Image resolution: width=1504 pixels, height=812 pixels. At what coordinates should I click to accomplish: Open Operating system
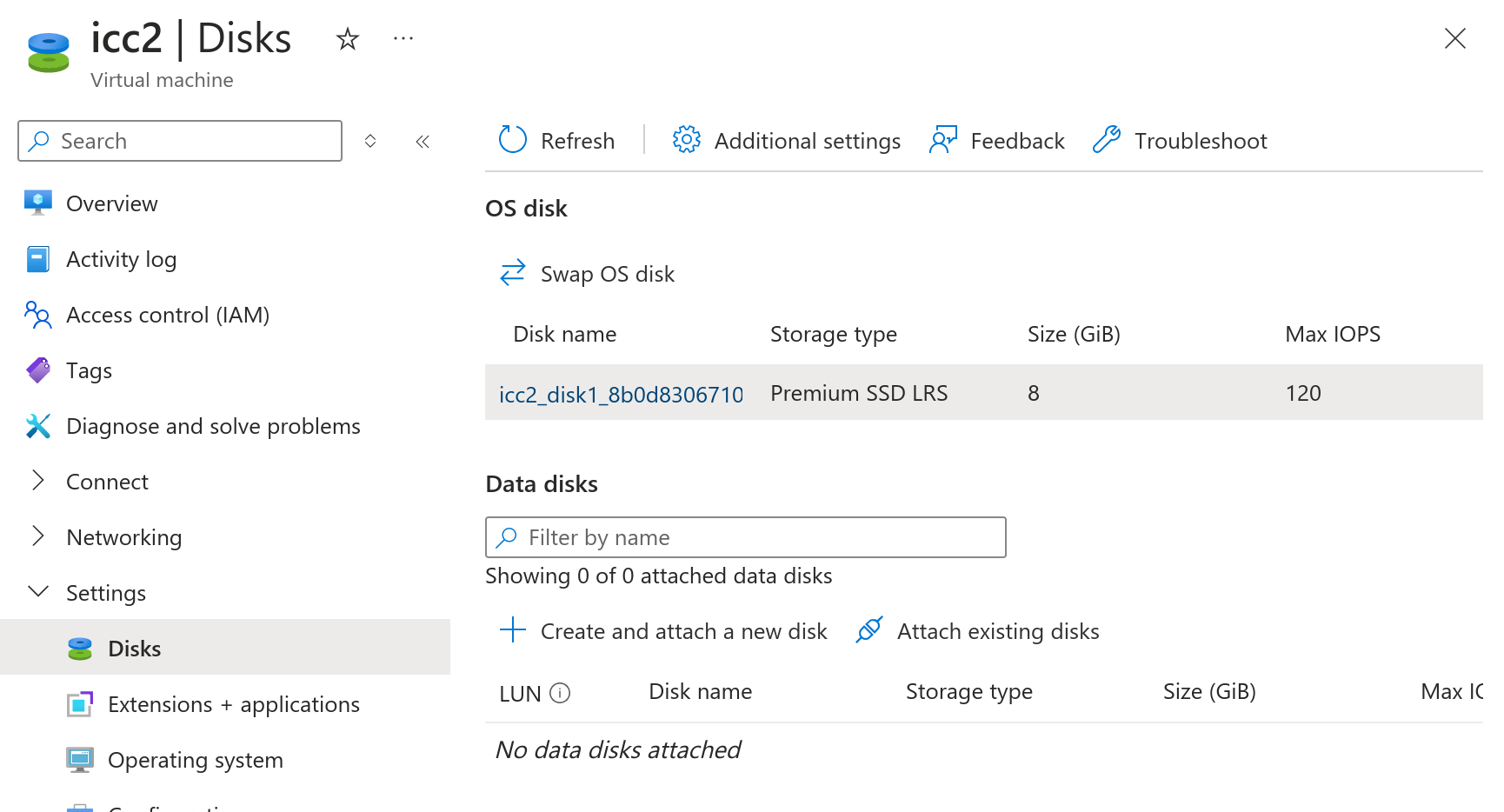pos(196,760)
